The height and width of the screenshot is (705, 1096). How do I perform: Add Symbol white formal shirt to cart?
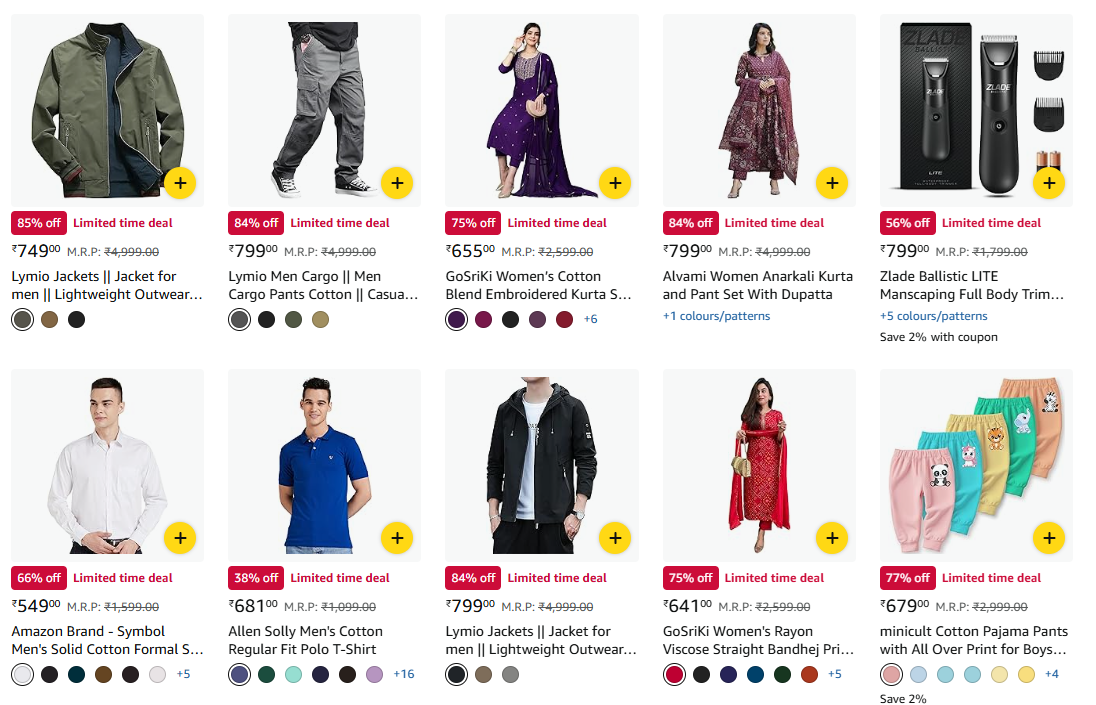coord(180,538)
